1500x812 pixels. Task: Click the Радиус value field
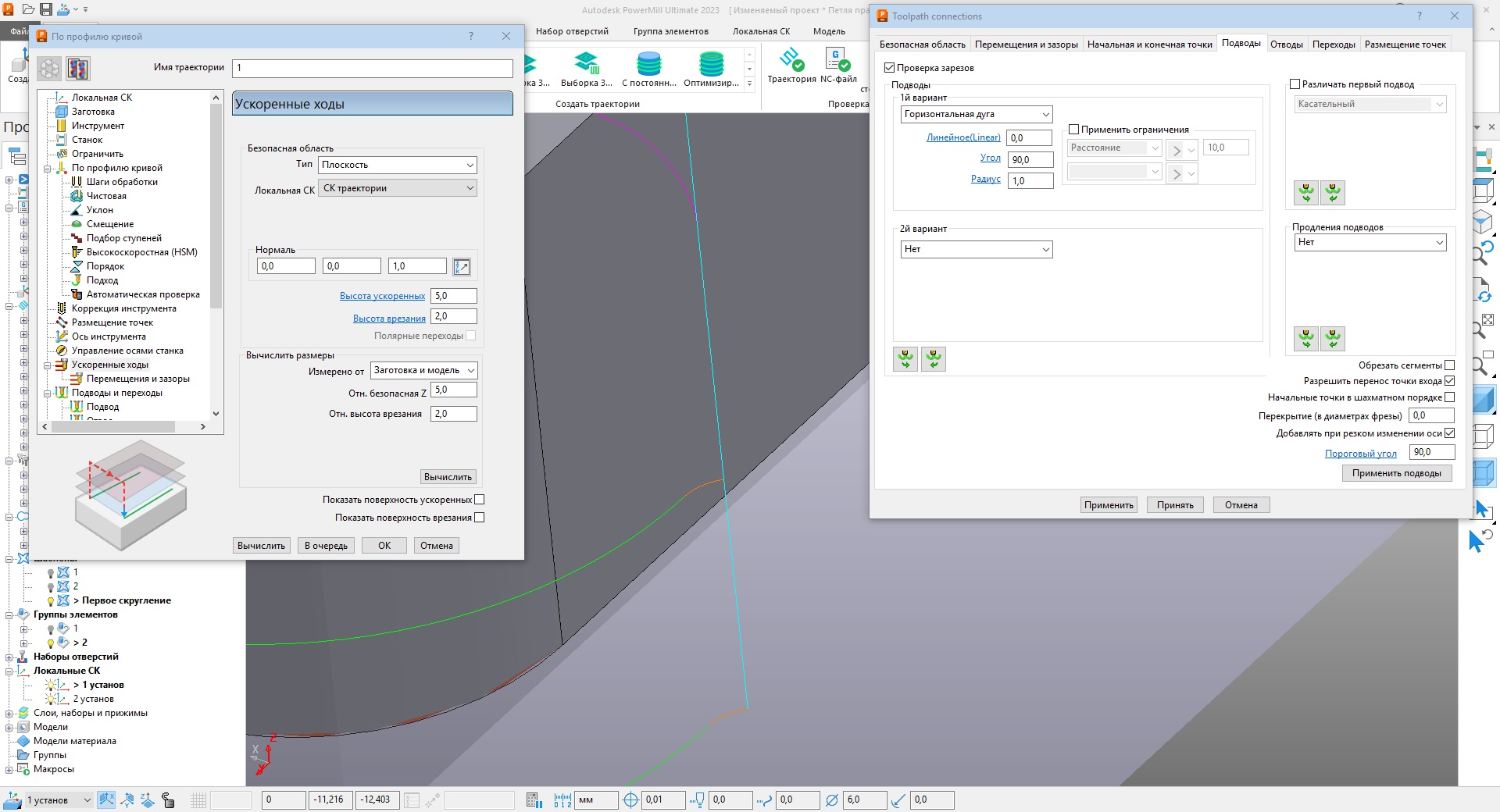(1030, 180)
